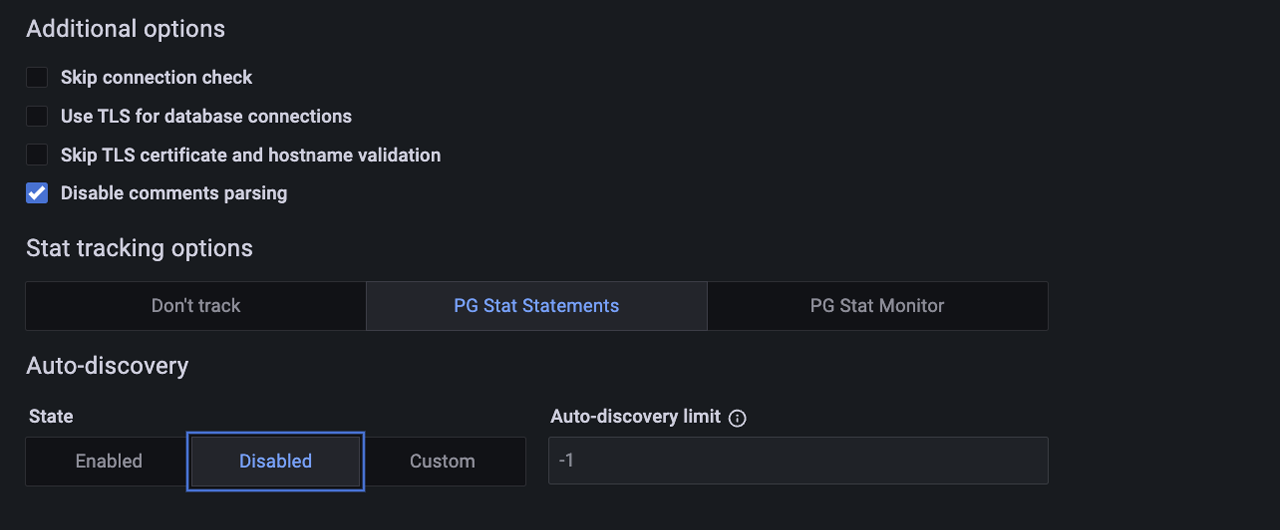Tick the Use TLS for database connections box

(37, 117)
